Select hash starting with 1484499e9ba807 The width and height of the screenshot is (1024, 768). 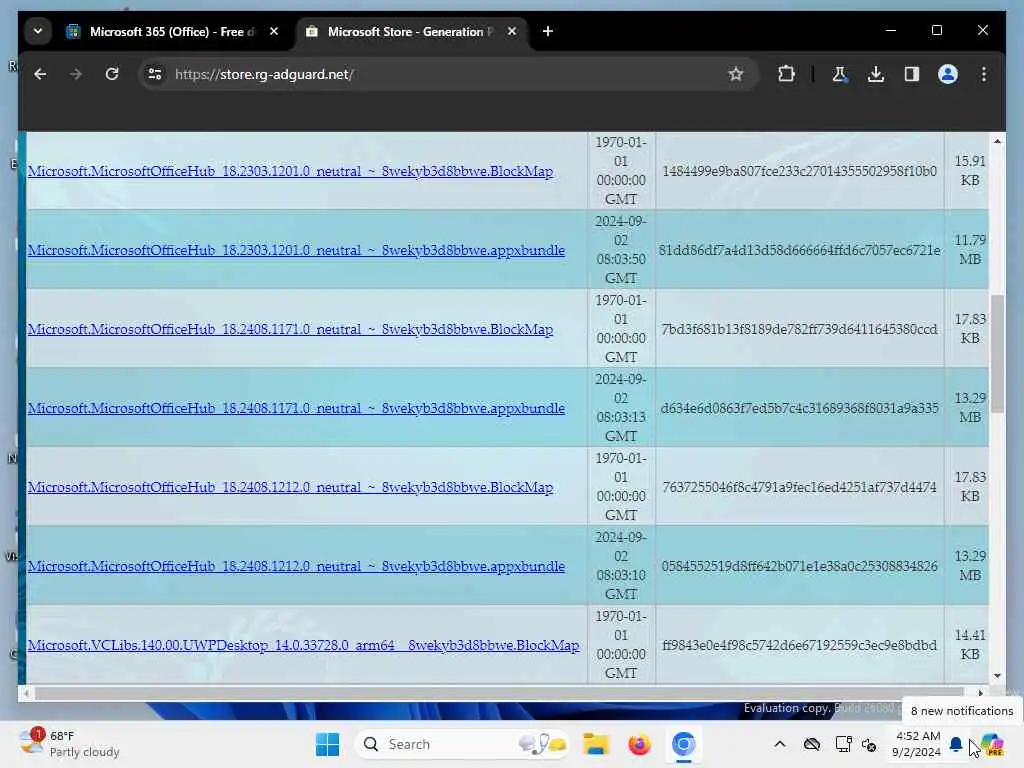coord(799,171)
